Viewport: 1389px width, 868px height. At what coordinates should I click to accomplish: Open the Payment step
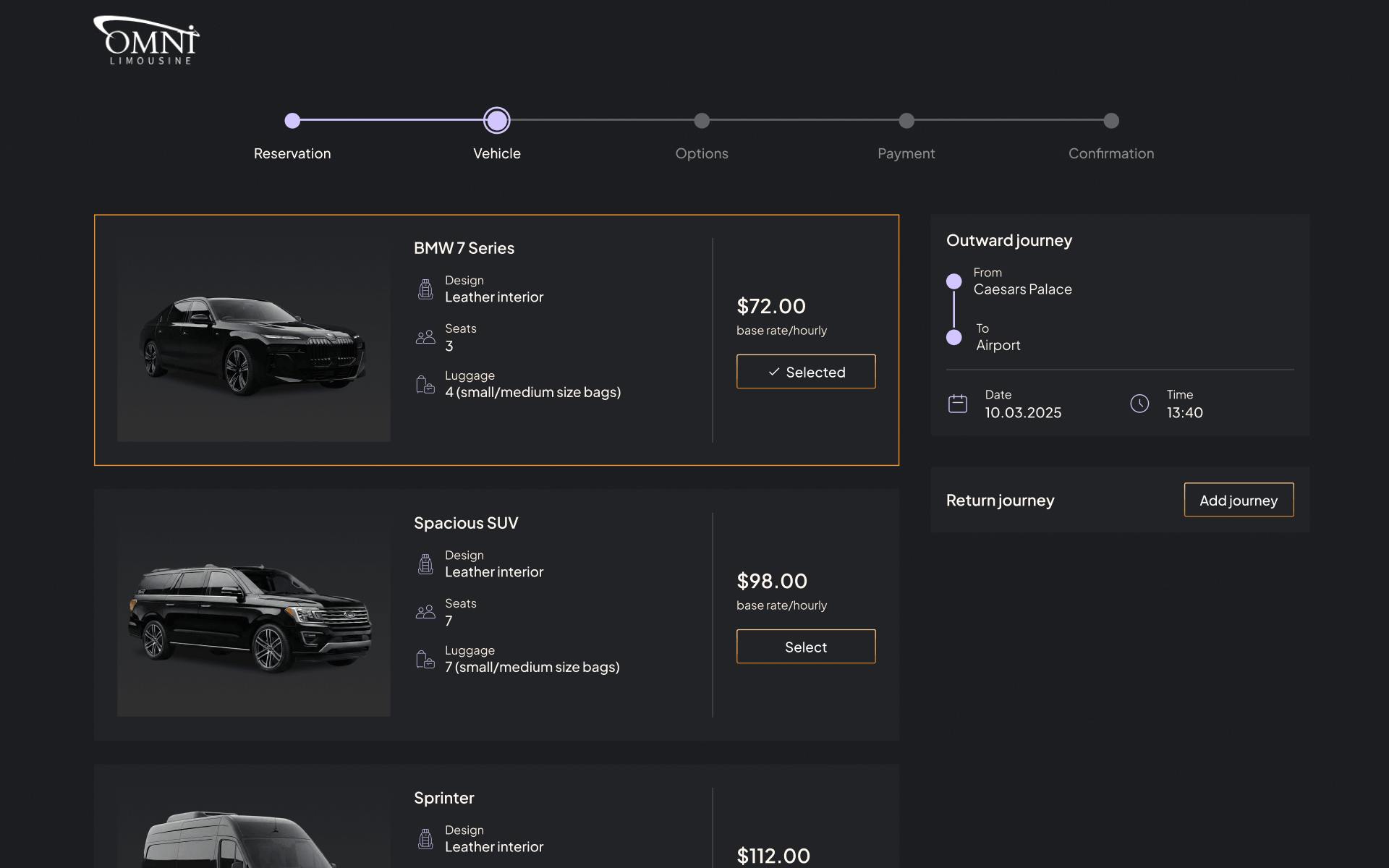pyautogui.click(x=906, y=153)
